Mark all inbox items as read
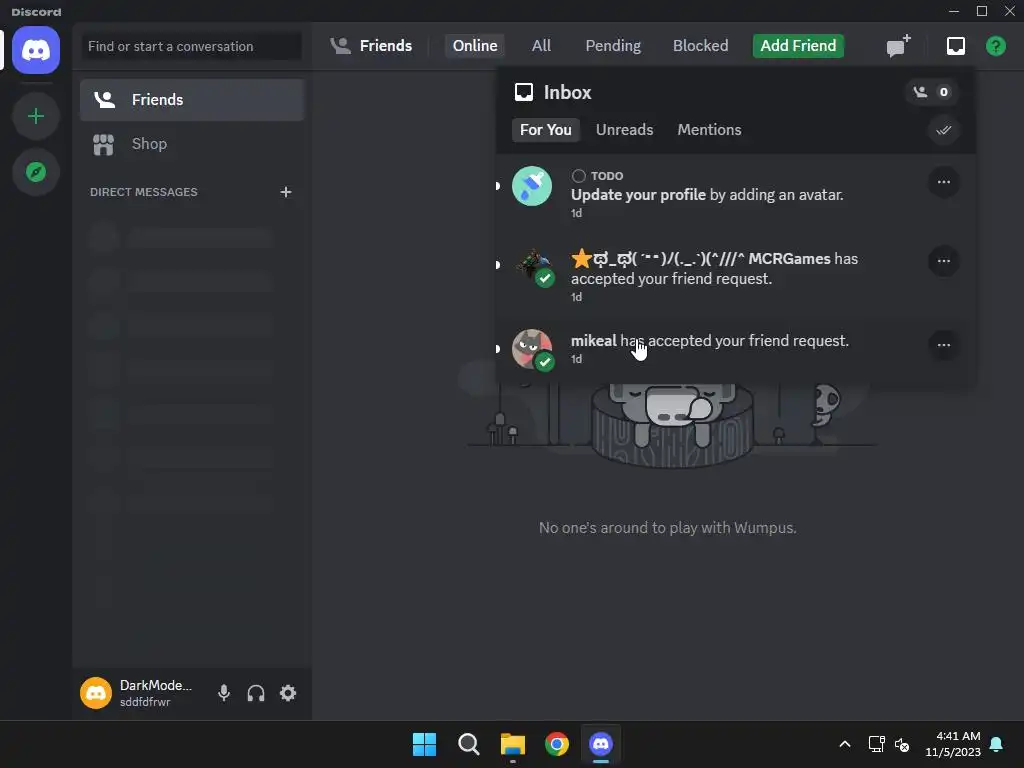Image resolution: width=1024 pixels, height=768 pixels. (943, 130)
